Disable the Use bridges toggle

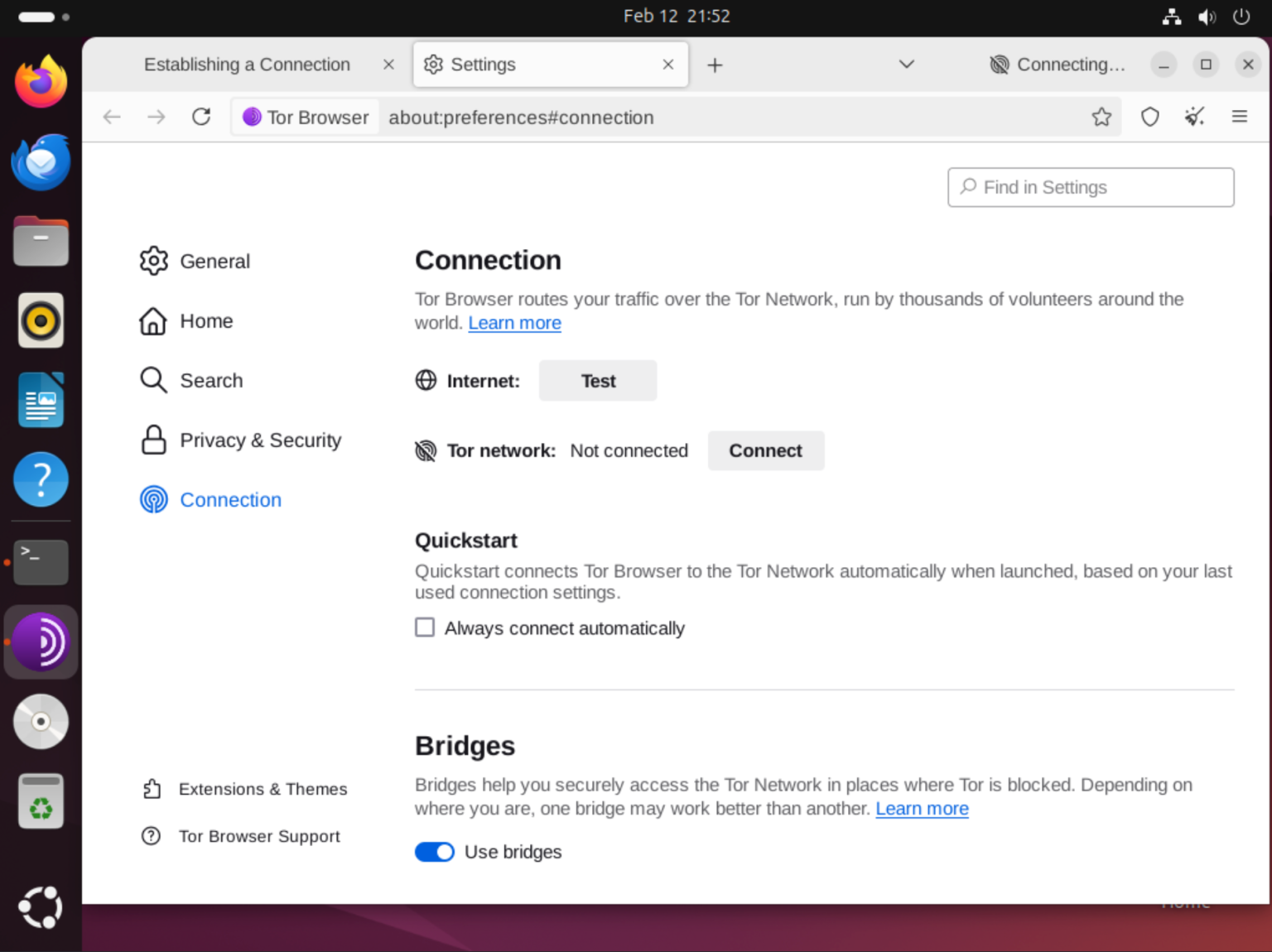[x=434, y=852]
